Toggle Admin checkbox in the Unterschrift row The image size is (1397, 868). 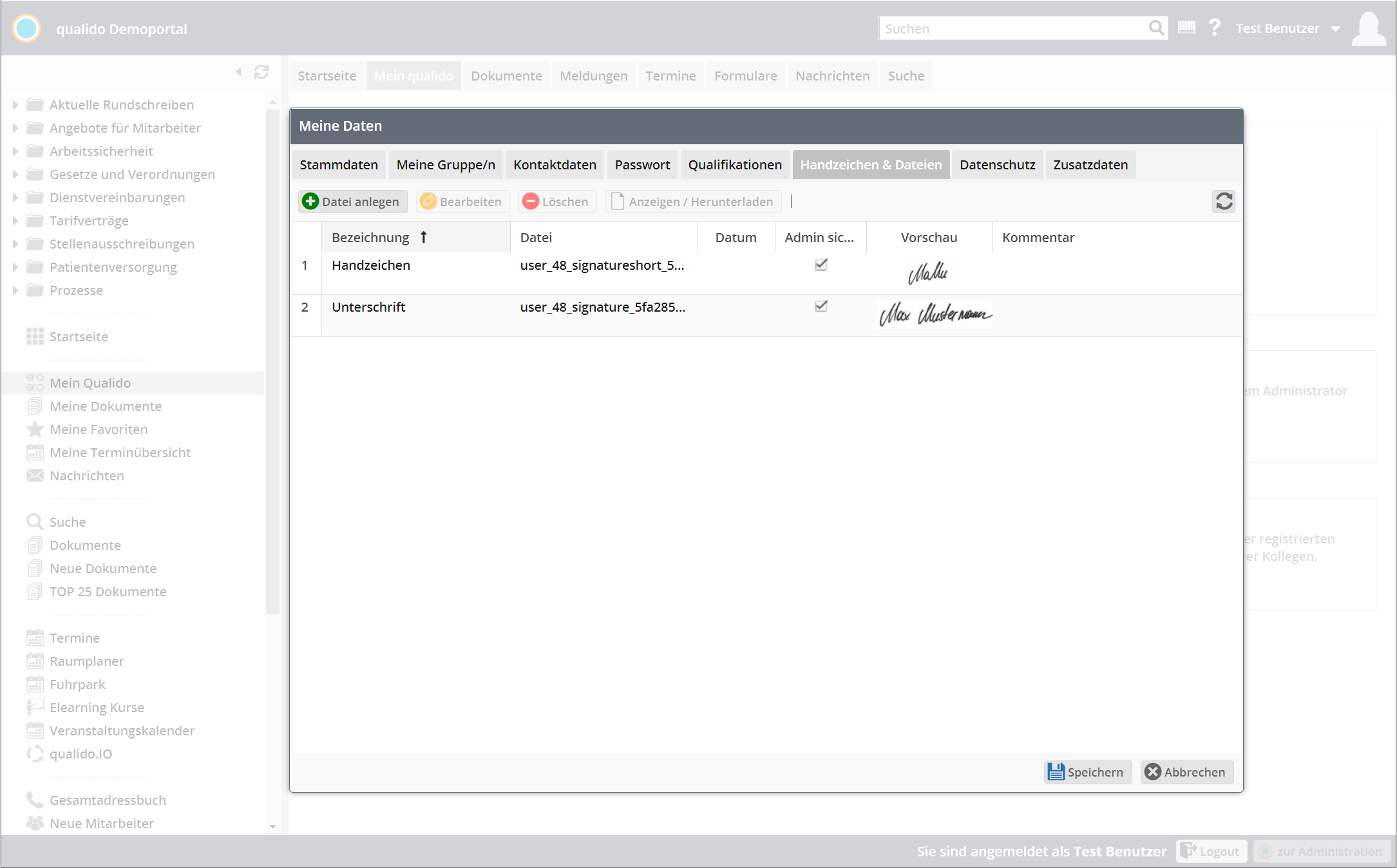(x=821, y=307)
